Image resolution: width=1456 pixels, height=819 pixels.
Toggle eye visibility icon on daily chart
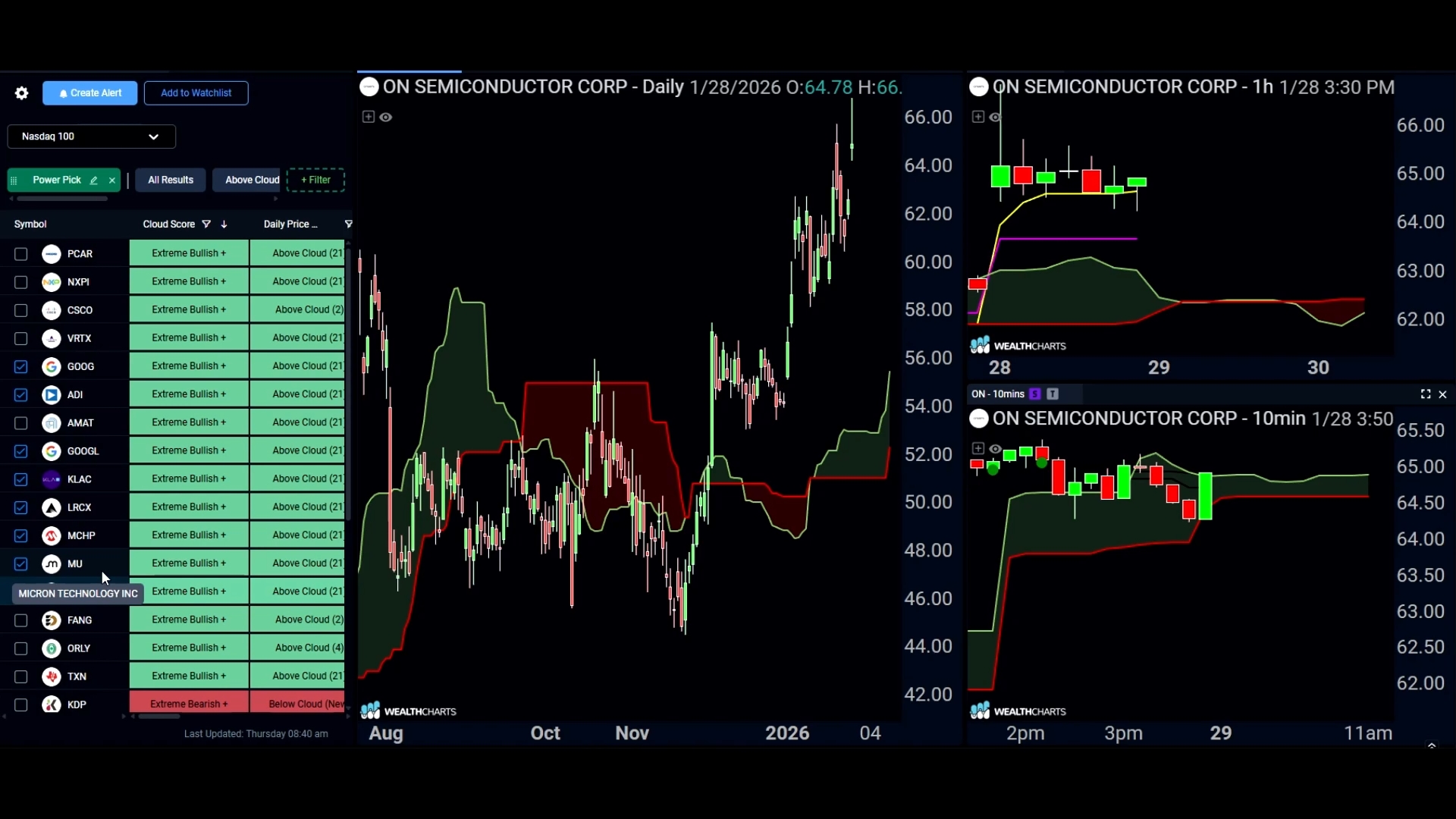pos(386,117)
